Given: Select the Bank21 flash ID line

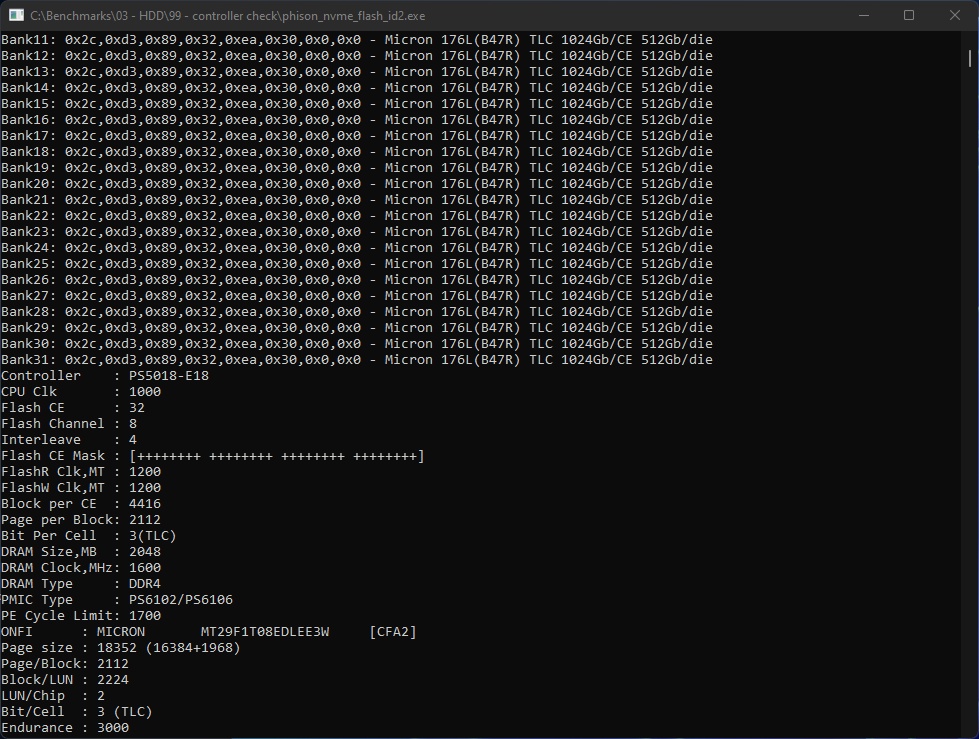Looking at the screenshot, I should point(357,200).
